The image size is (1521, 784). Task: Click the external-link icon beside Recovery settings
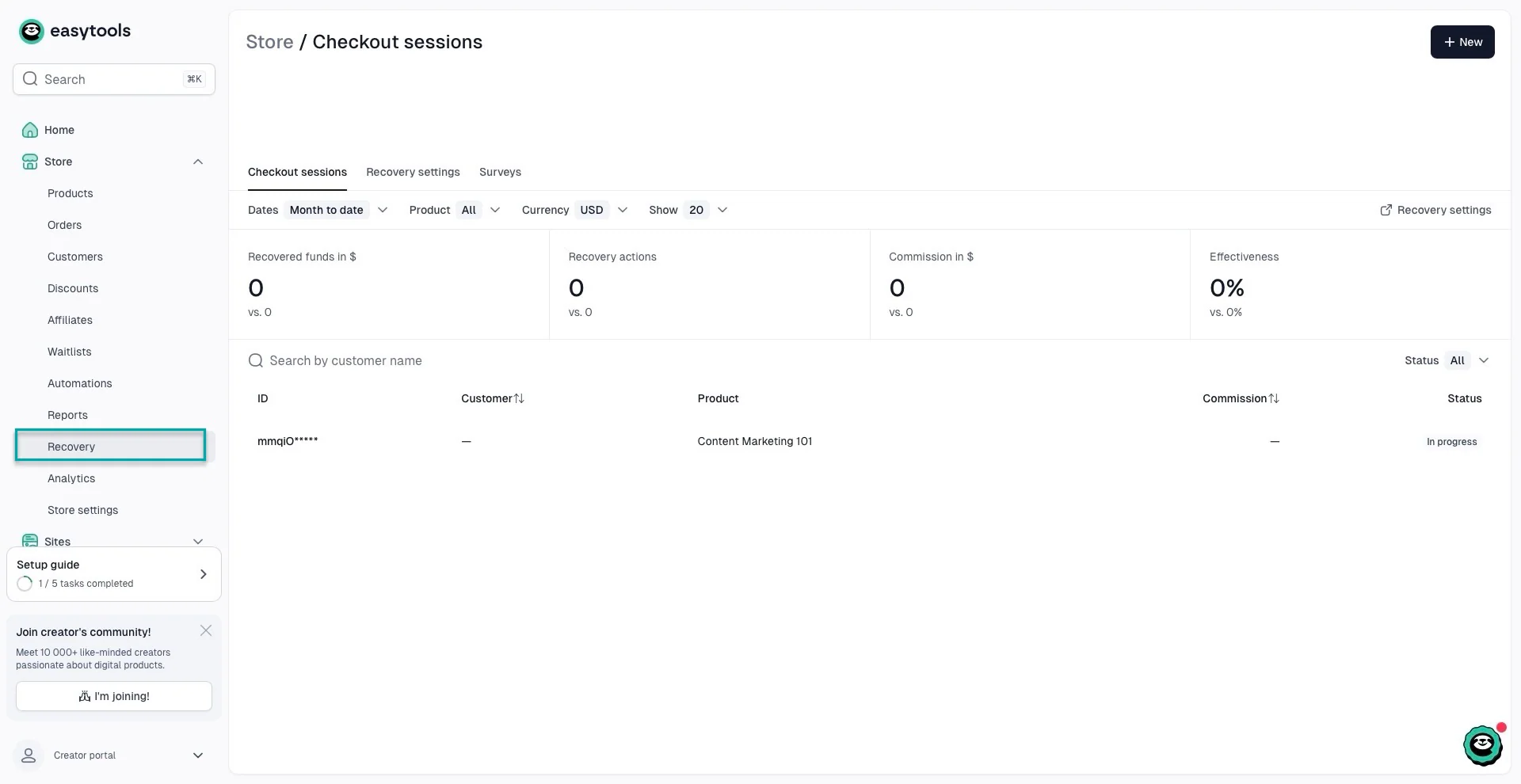[x=1386, y=210]
